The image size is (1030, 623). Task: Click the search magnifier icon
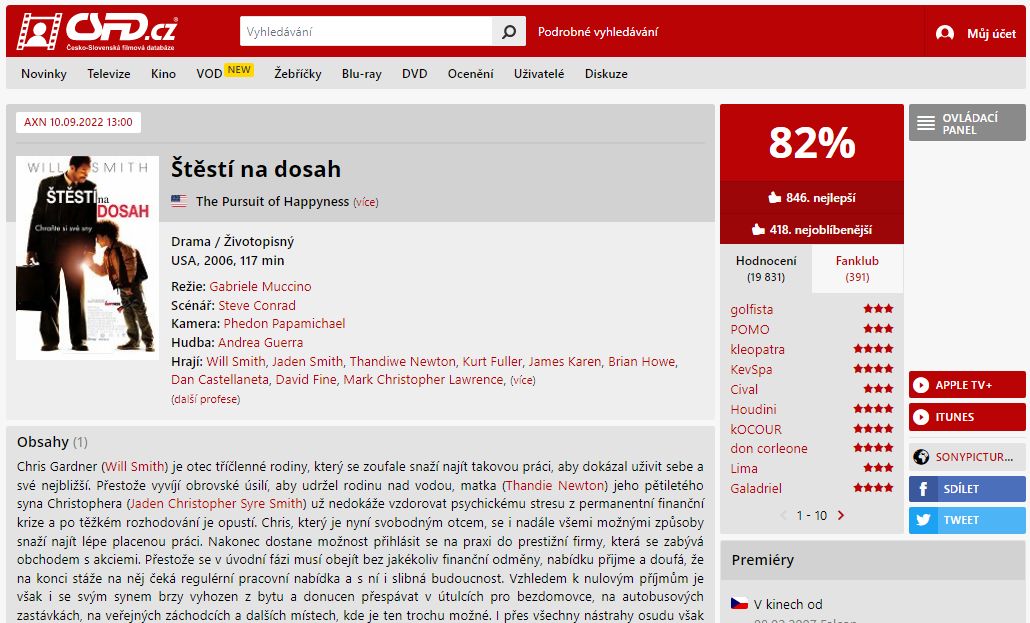click(x=508, y=32)
